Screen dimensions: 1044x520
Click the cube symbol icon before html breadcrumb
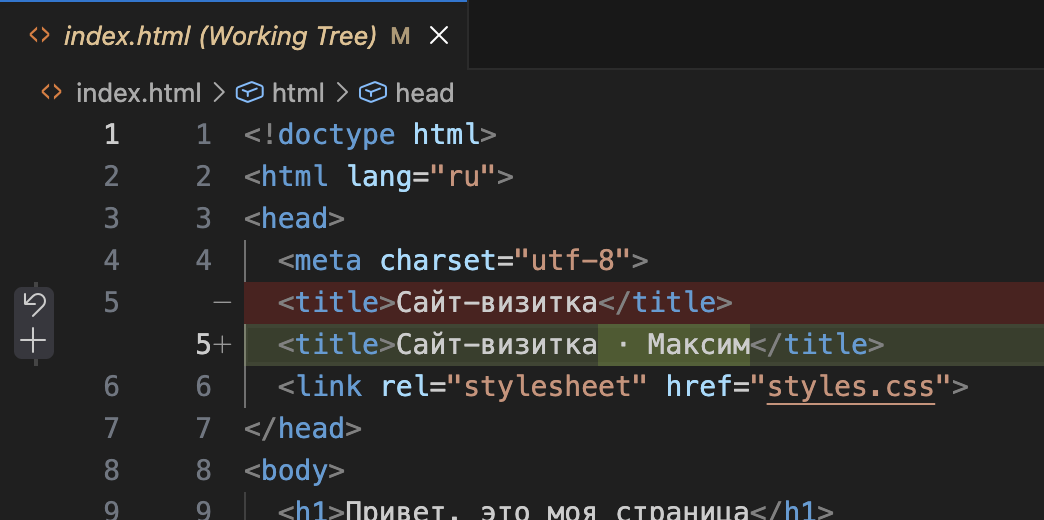tap(250, 93)
